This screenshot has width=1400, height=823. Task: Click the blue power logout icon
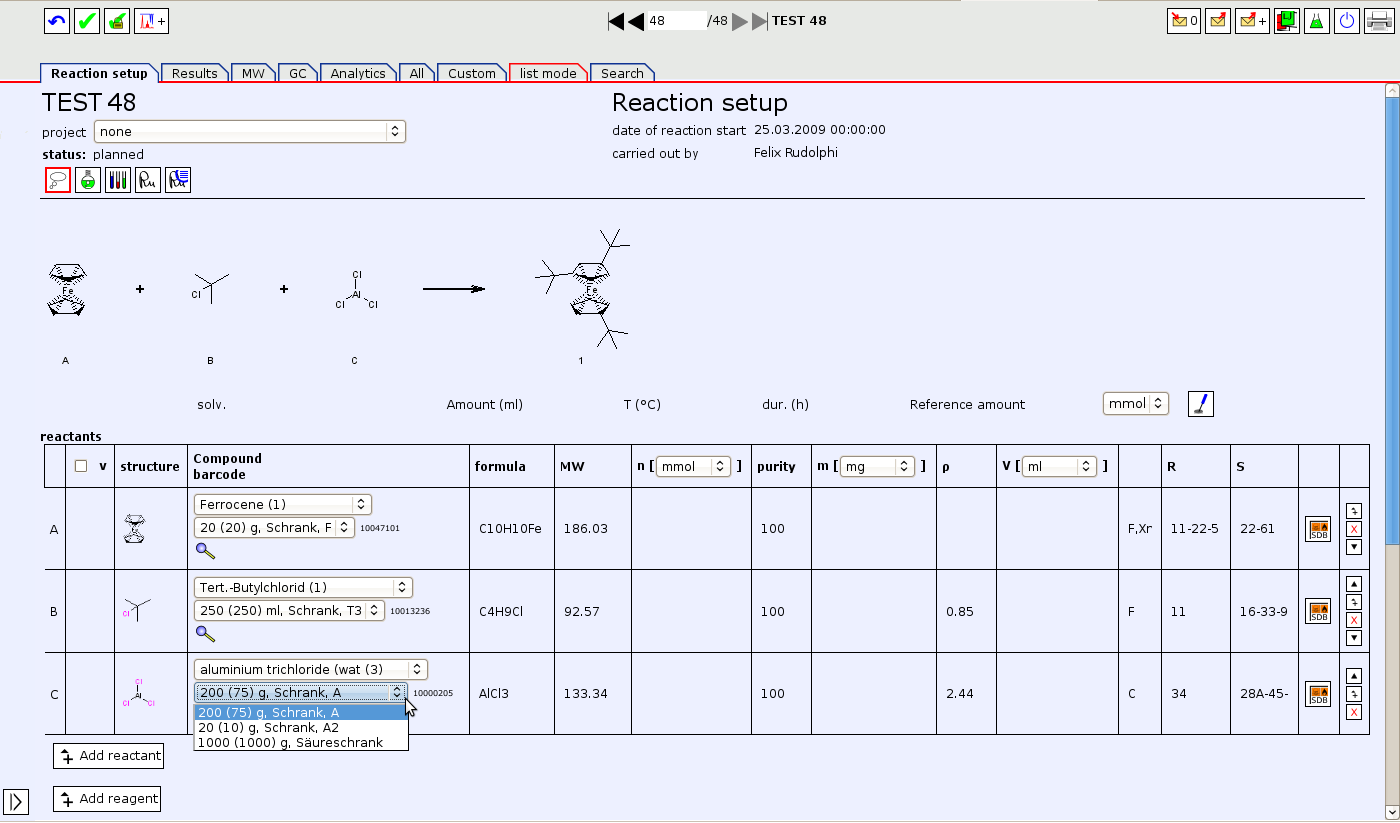tap(1347, 21)
